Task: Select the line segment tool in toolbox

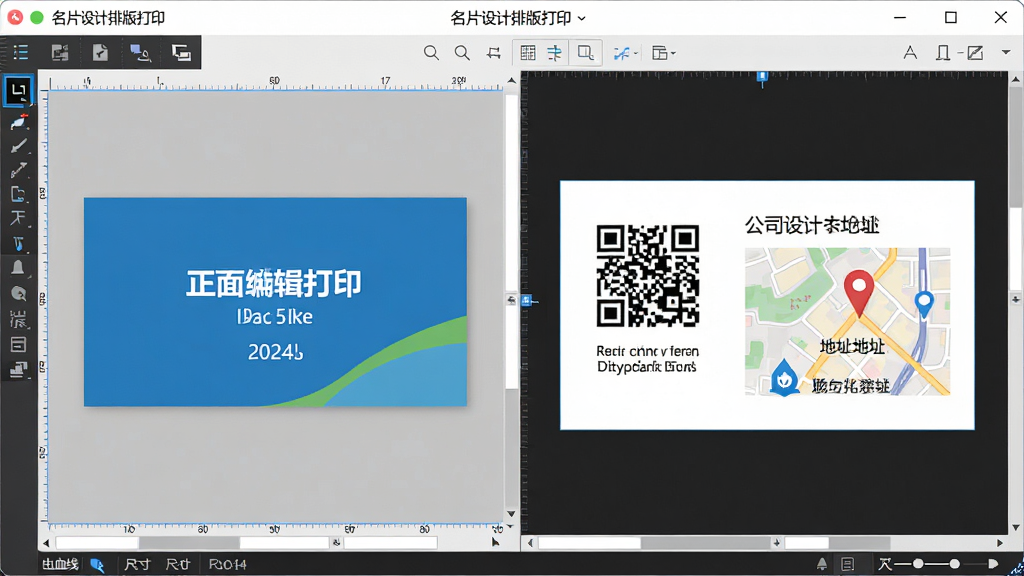Action: click(18, 170)
